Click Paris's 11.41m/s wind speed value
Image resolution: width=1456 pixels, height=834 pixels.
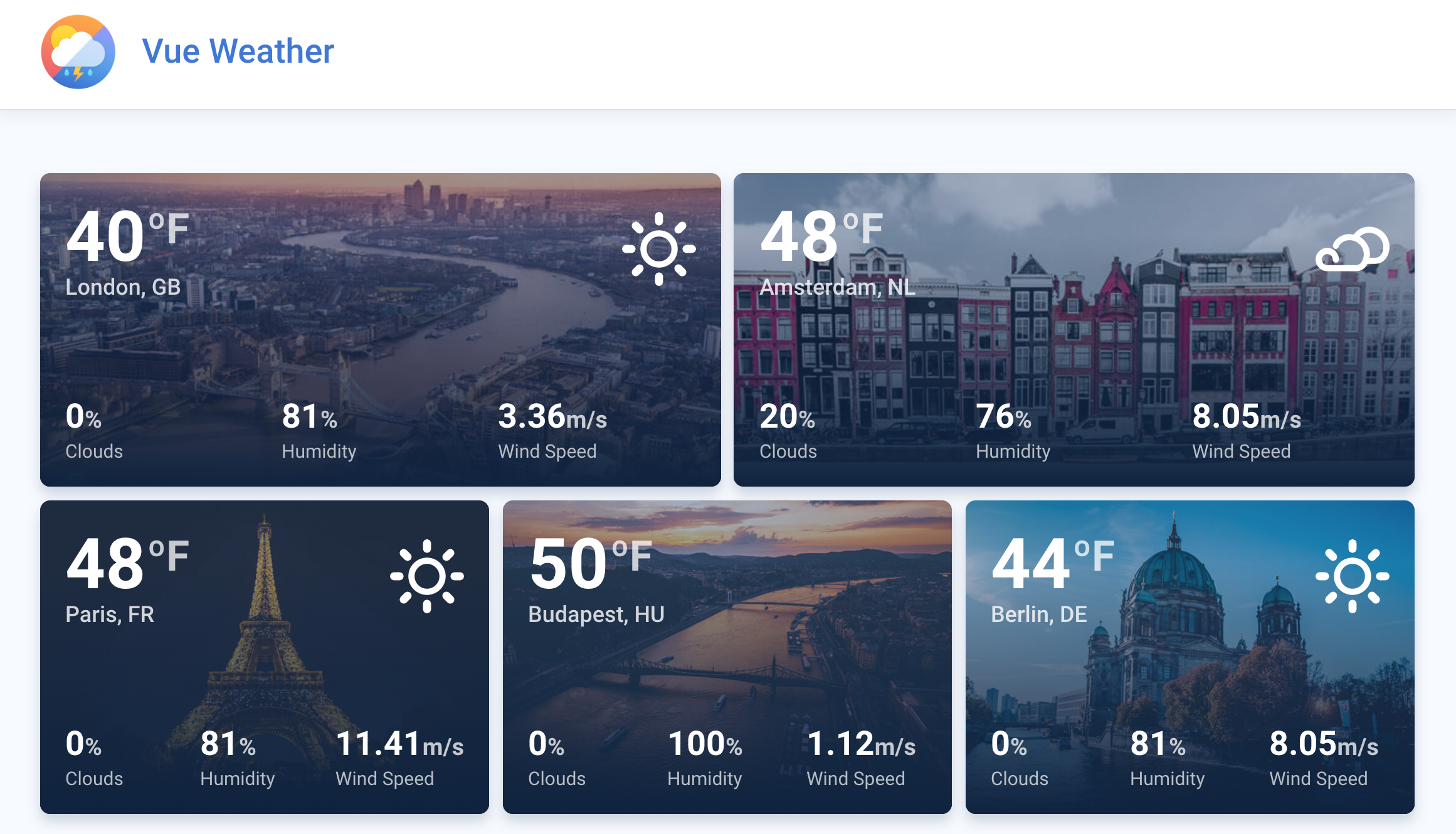point(399,744)
